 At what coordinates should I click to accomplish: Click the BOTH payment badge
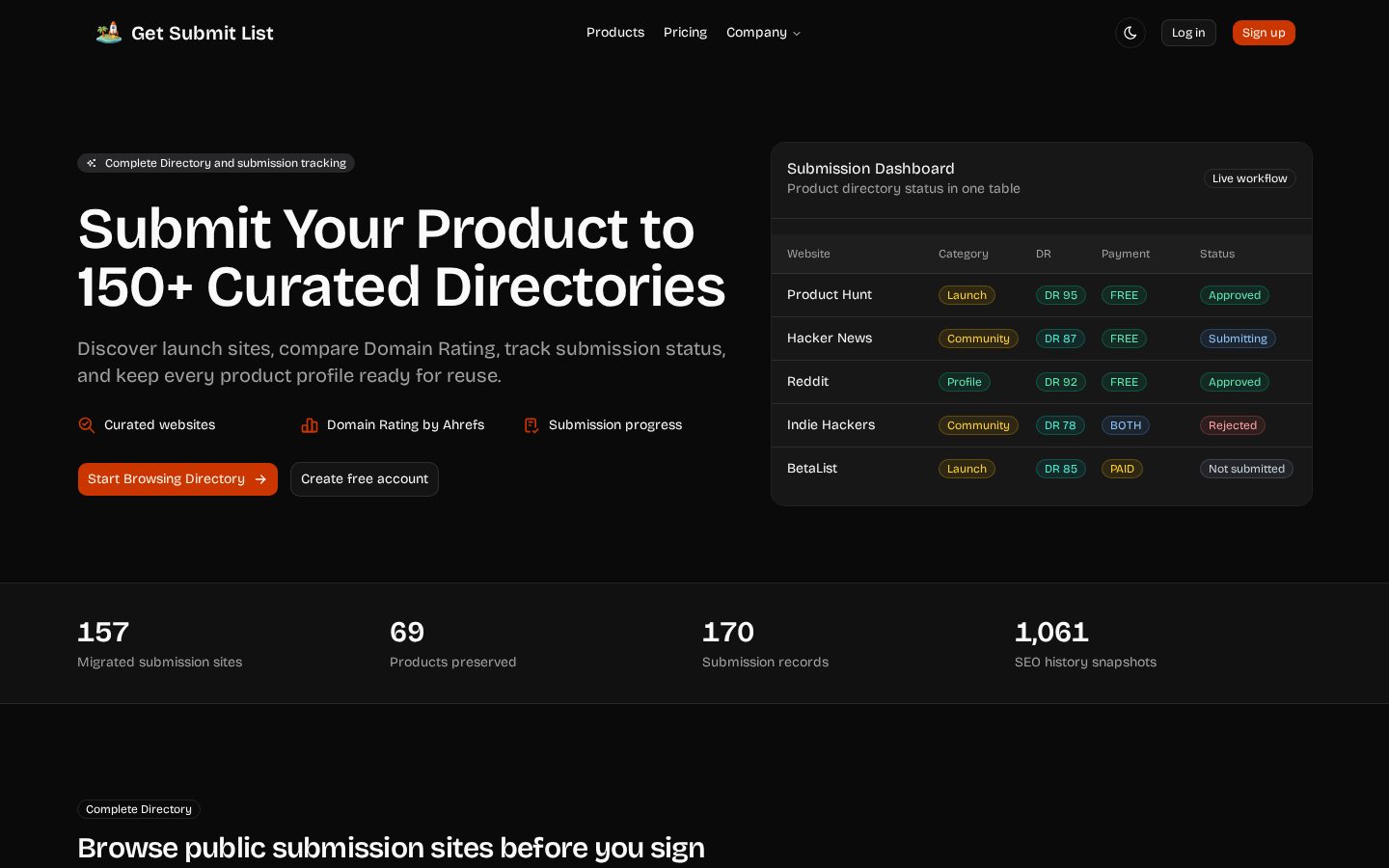pos(1126,425)
